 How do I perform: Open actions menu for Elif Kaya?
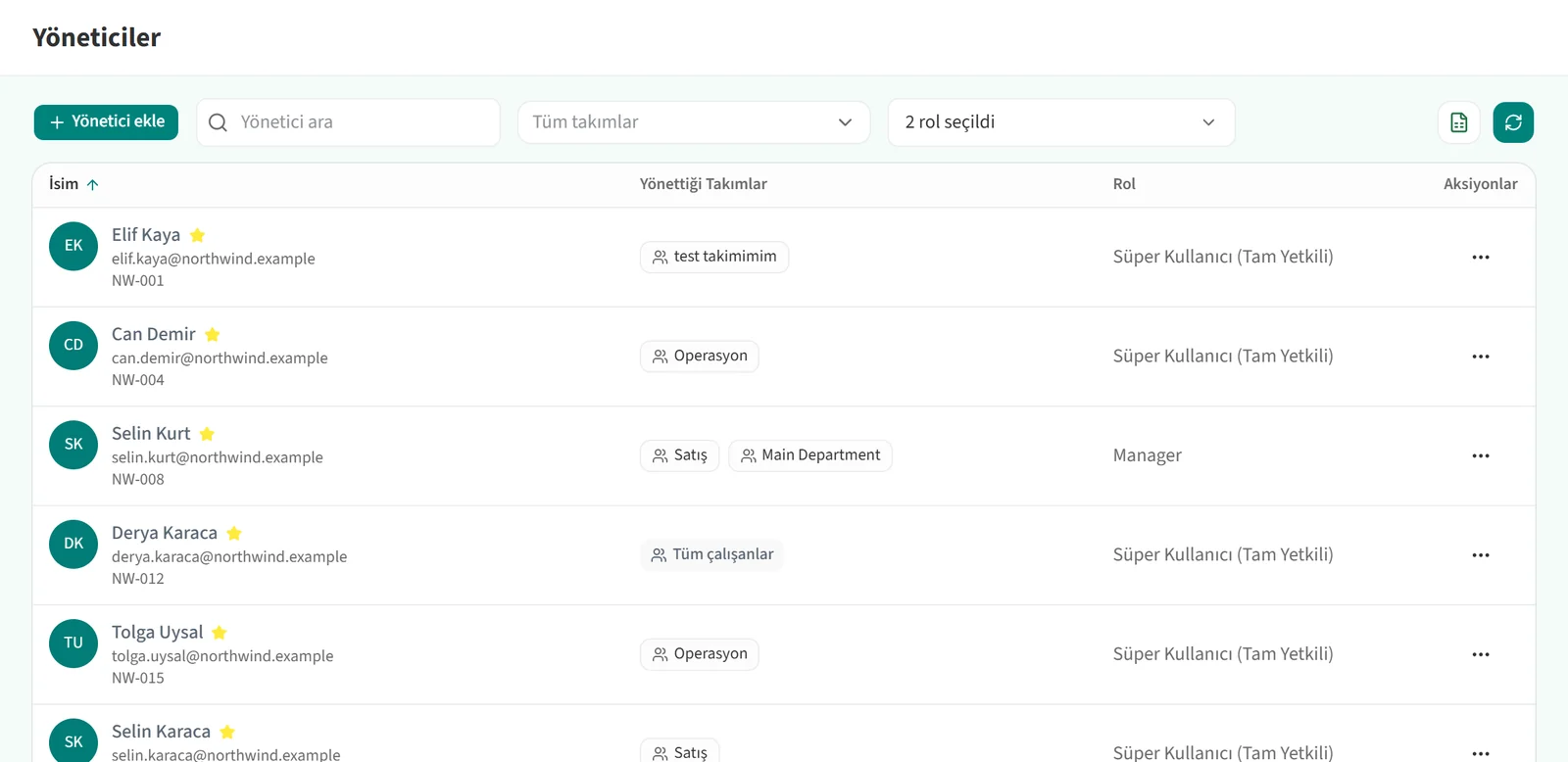click(1481, 258)
